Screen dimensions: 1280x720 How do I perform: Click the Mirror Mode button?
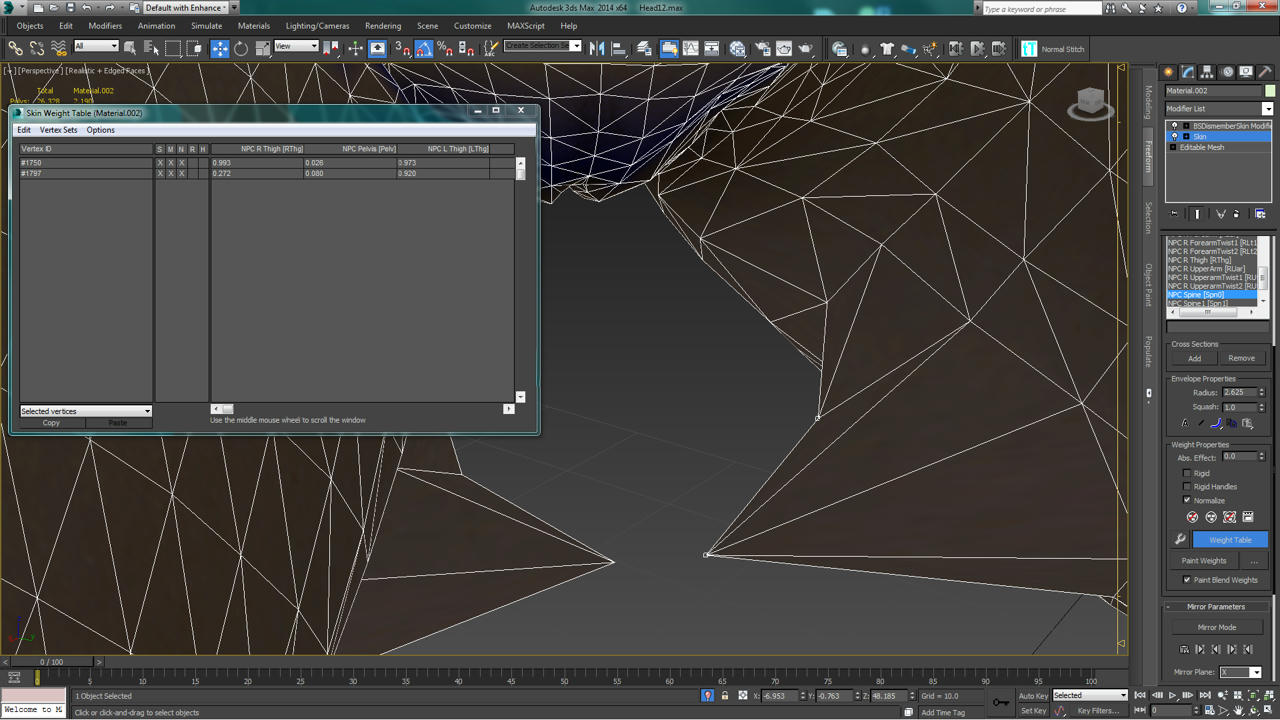1217,627
